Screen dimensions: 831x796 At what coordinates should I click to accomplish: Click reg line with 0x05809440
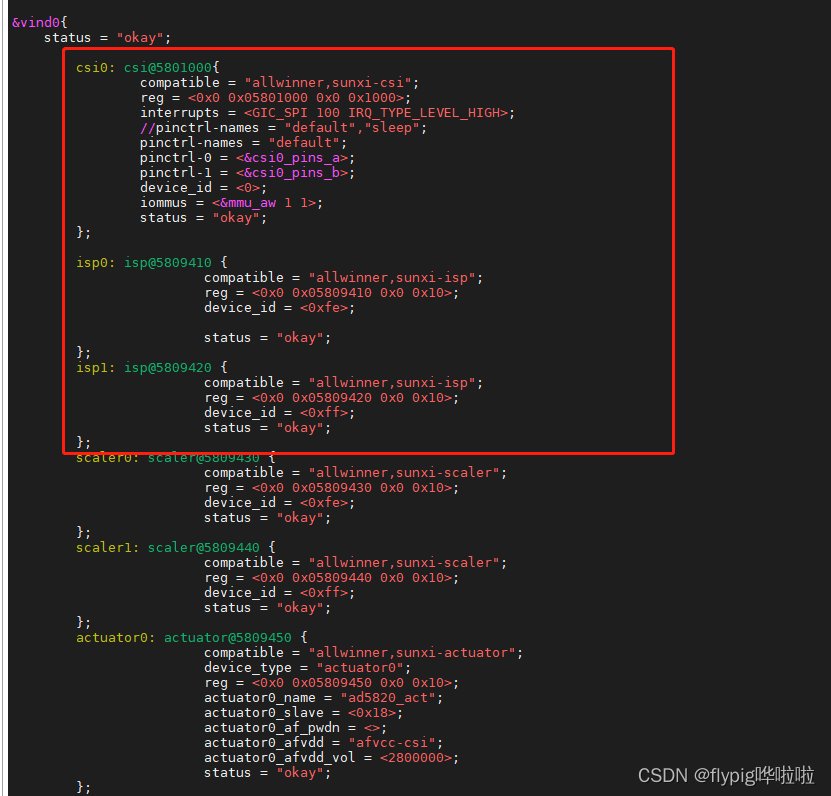pyautogui.click(x=332, y=578)
